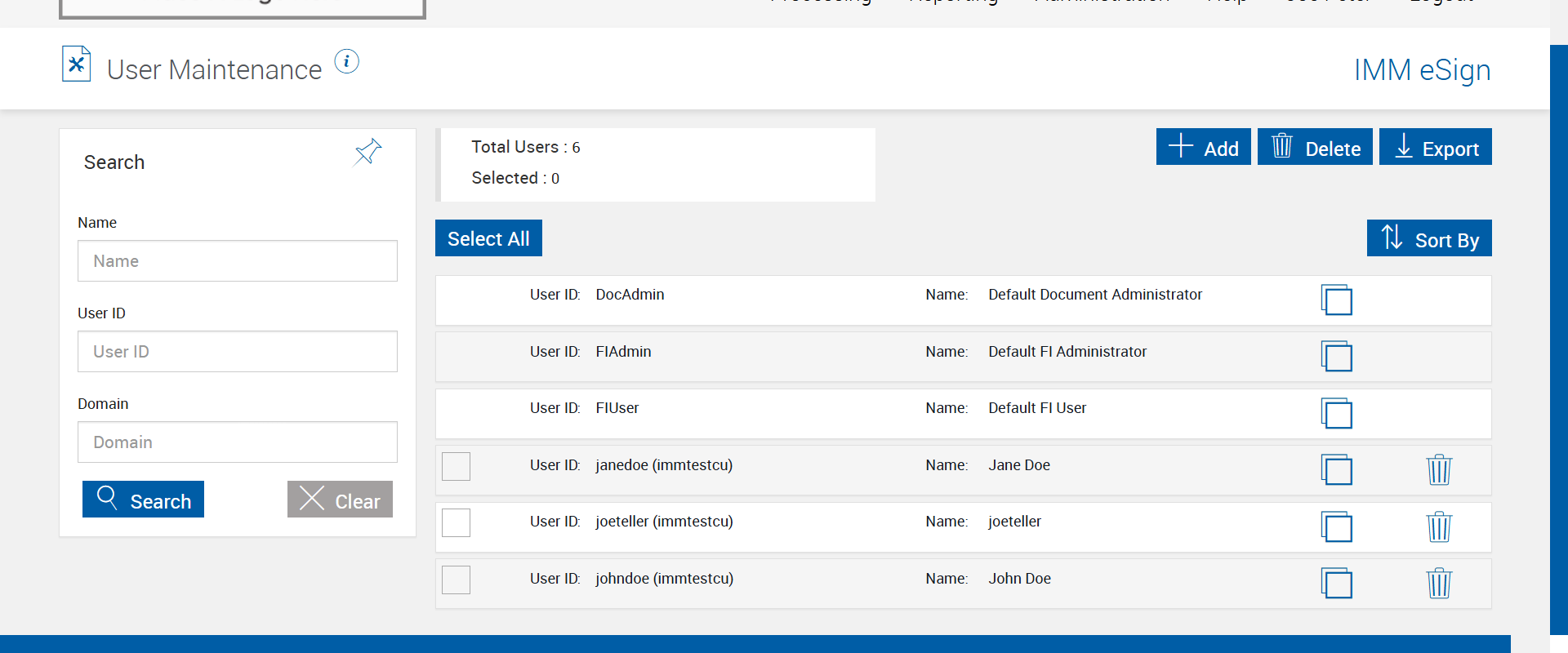The height and width of the screenshot is (653, 1568).
Task: Select the 'FIAdmin' user ID text
Action: tap(623, 352)
